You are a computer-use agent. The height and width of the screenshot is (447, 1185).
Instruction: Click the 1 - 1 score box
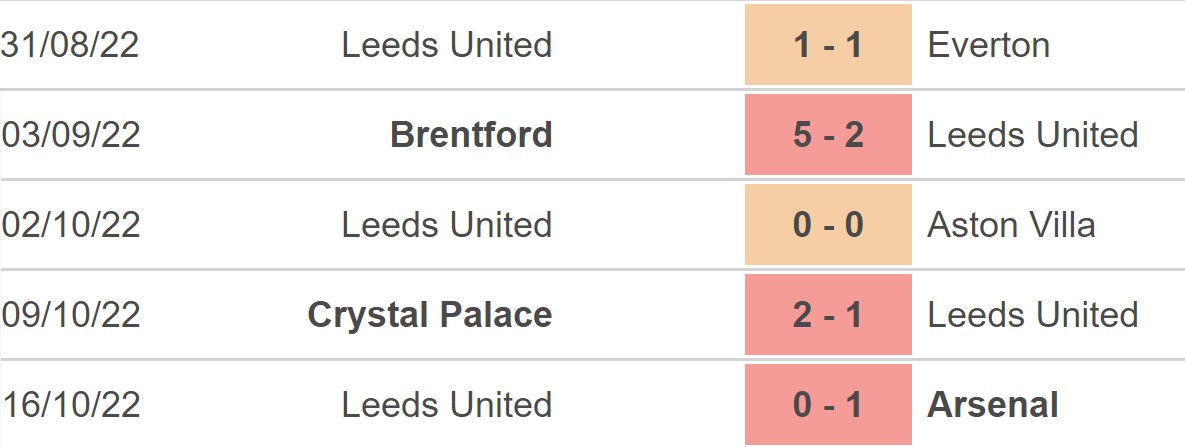pyautogui.click(x=828, y=45)
